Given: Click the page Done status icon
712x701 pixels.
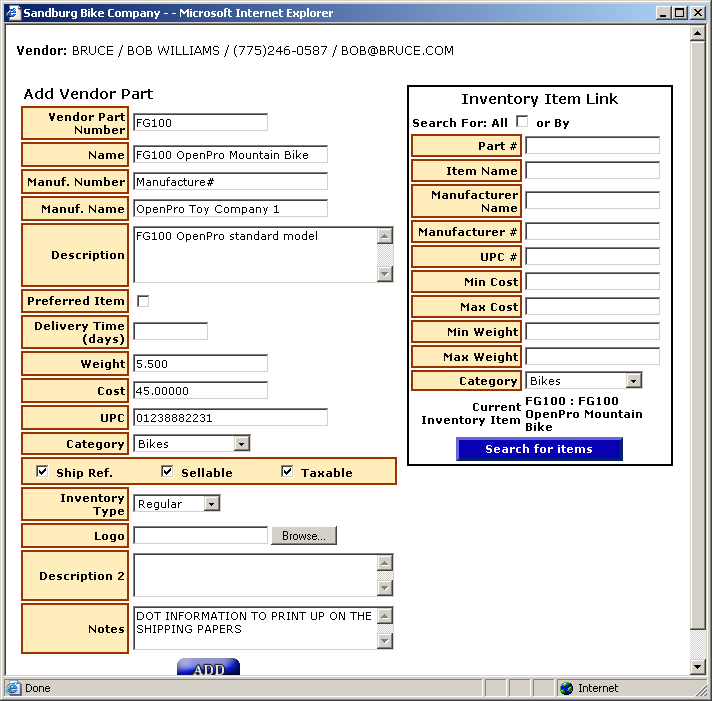Looking at the screenshot, I should pyautogui.click(x=13, y=688).
